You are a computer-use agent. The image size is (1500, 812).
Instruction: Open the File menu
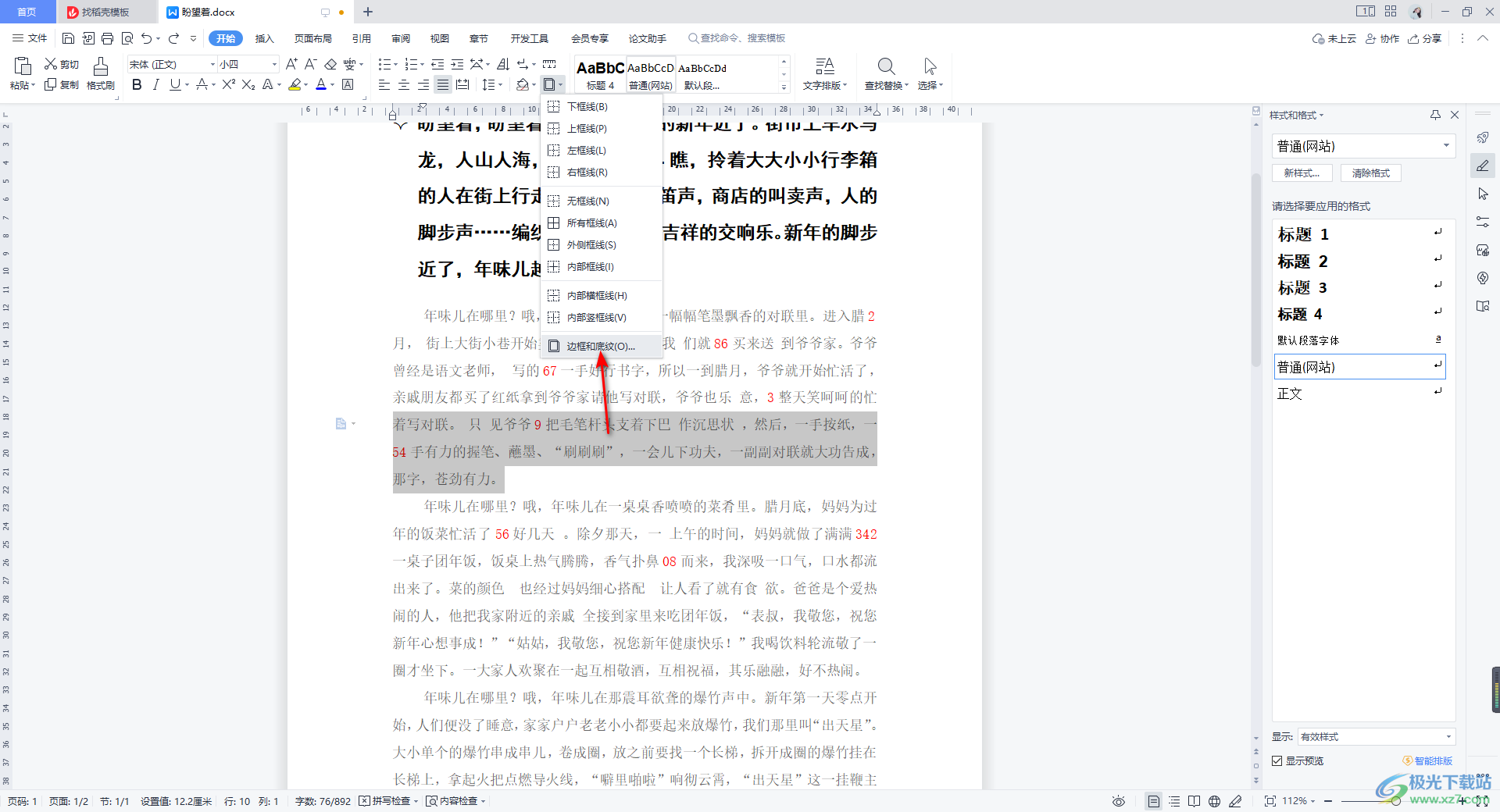pos(30,38)
